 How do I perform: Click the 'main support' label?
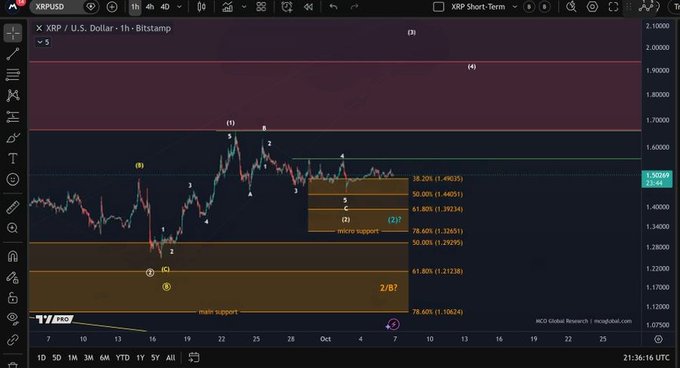218,312
